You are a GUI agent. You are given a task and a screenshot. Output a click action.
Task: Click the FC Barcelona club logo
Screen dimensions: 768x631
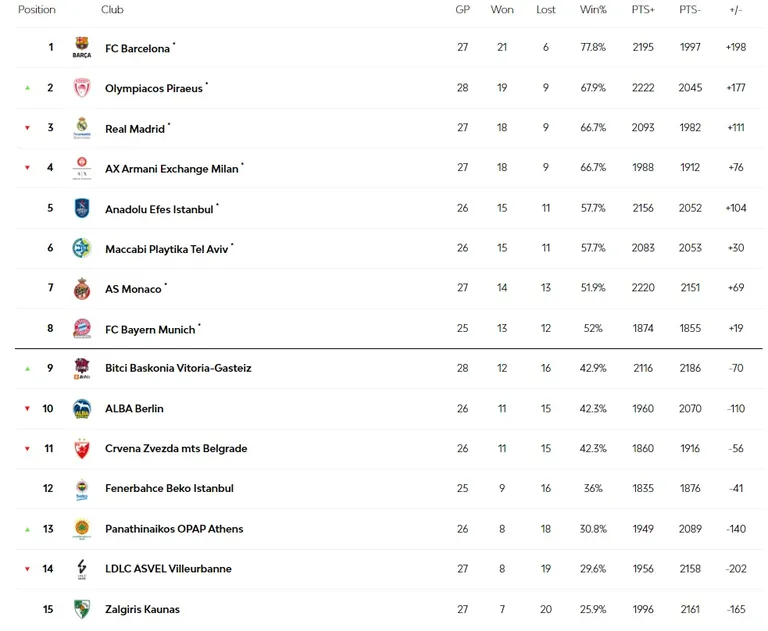pos(82,47)
